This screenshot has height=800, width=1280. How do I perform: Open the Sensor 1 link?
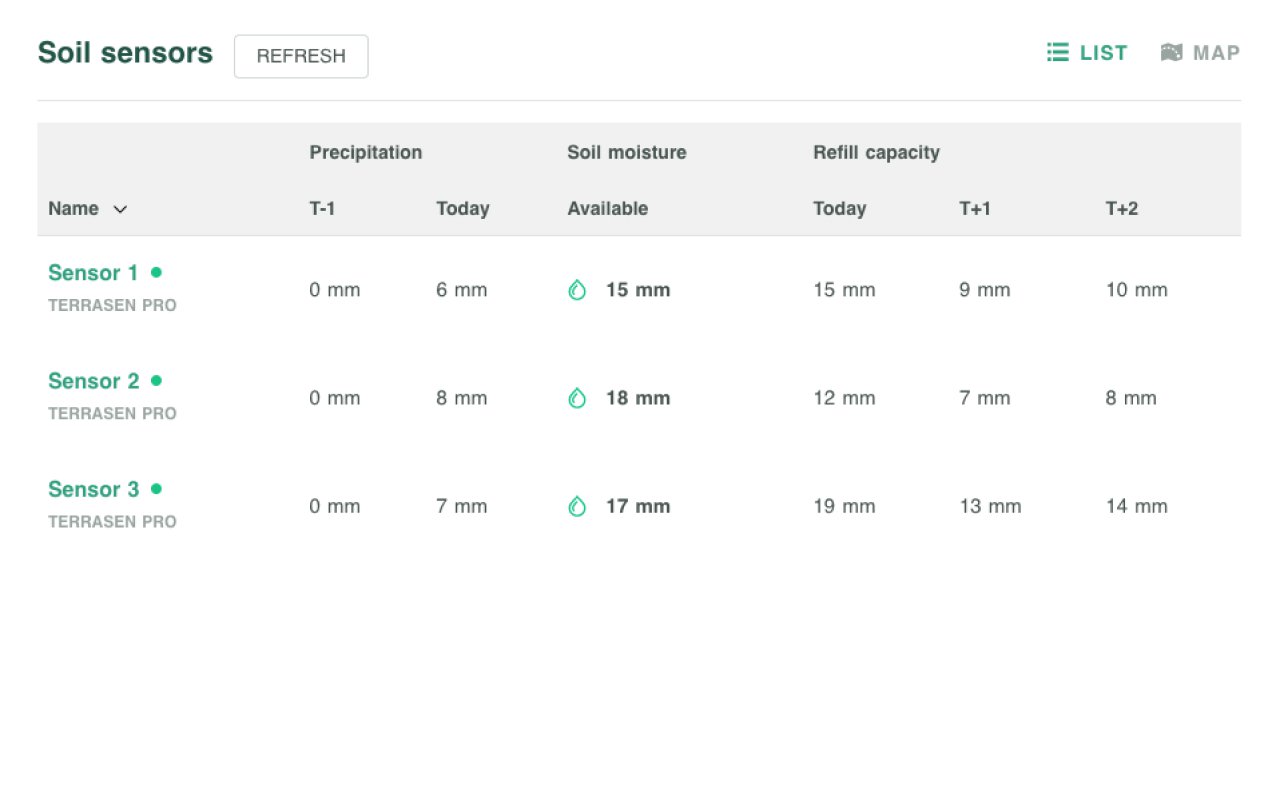(93, 273)
